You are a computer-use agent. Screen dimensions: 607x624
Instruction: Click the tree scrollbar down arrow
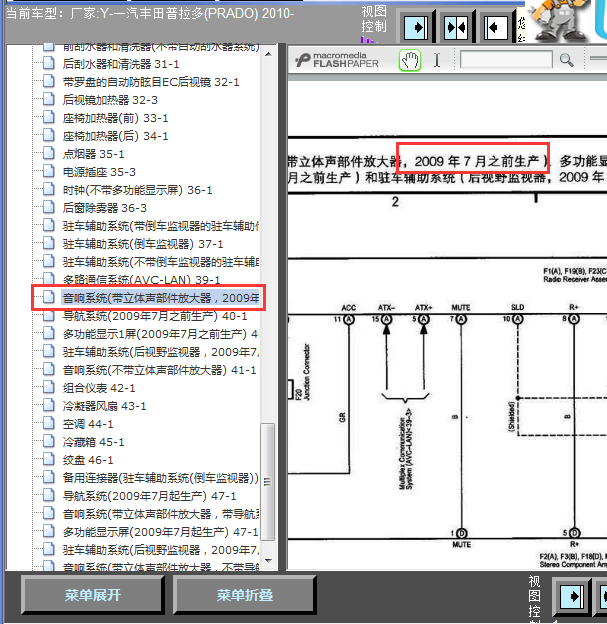click(x=268, y=561)
